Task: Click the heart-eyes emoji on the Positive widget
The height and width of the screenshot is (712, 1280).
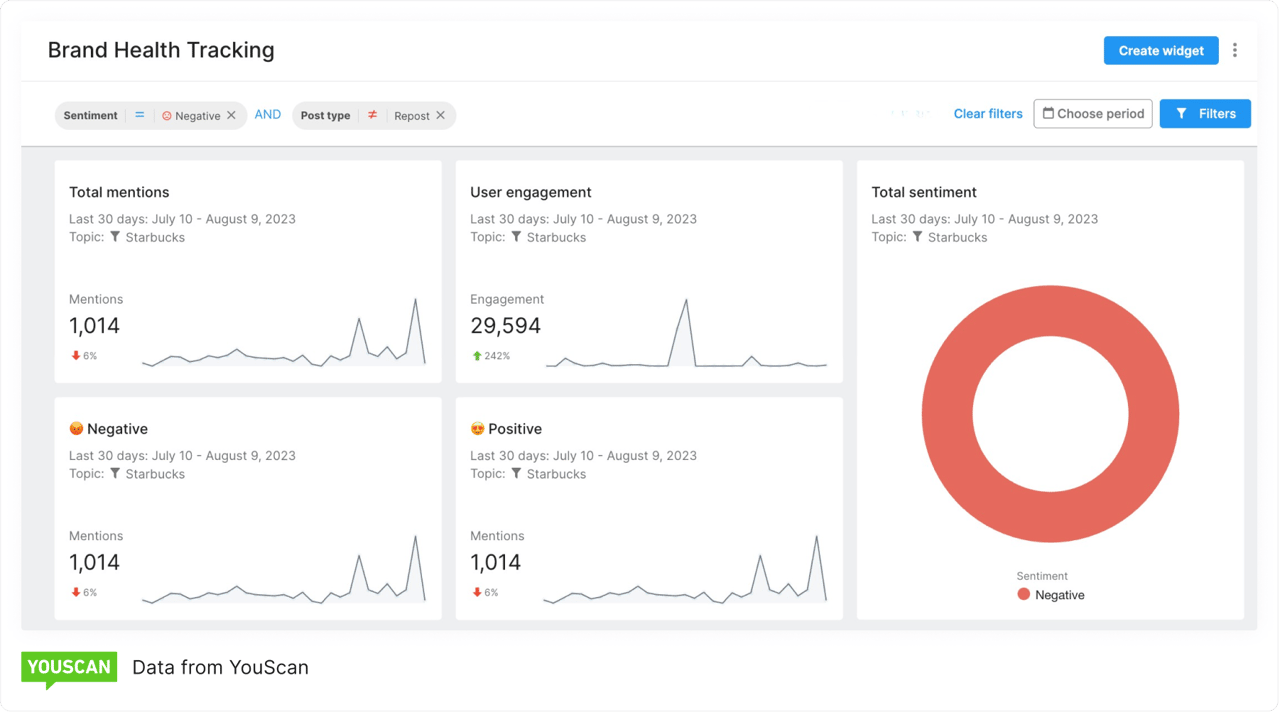Action: point(477,428)
